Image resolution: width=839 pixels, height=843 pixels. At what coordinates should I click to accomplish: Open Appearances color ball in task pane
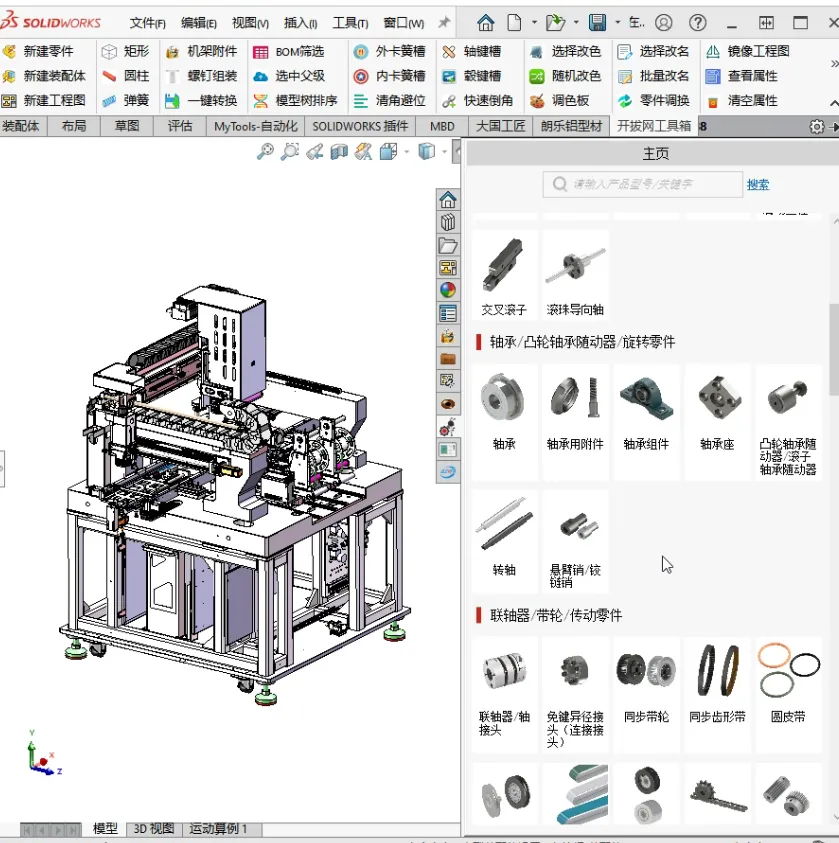coord(448,290)
